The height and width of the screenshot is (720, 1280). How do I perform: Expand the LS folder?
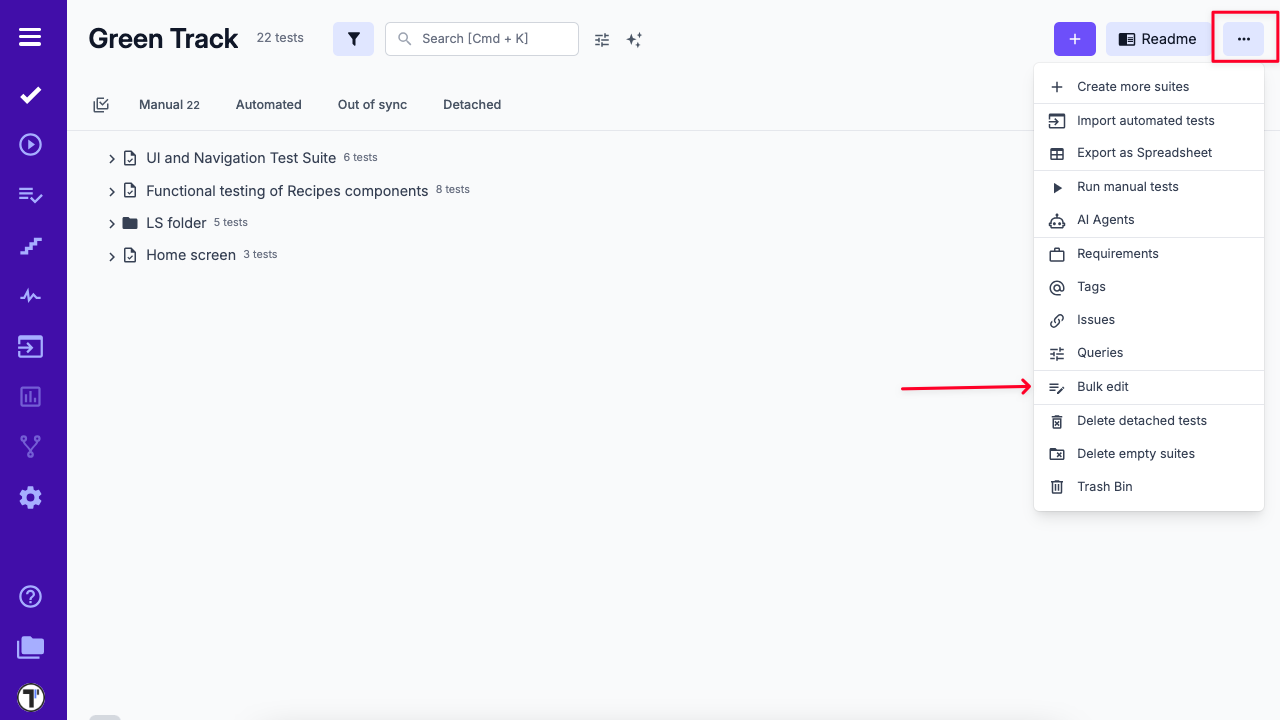(x=111, y=222)
